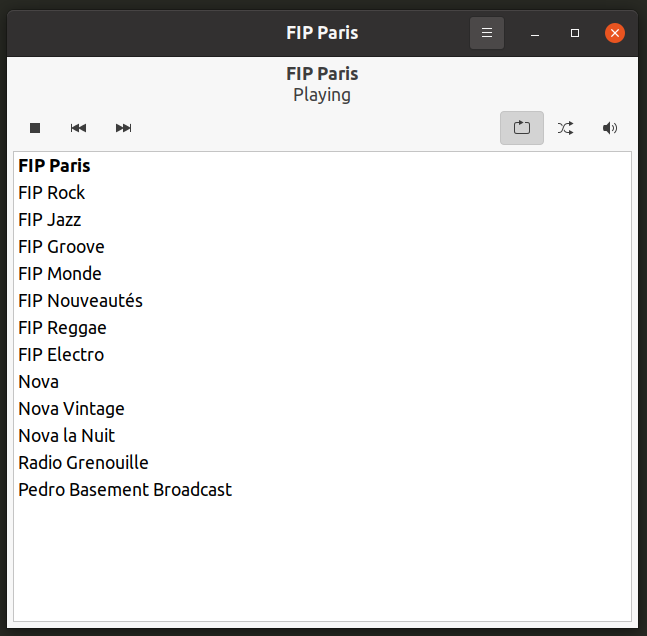Play FIP Nouveautés station
Screen dimensions: 647x636
pyautogui.click(x=81, y=301)
